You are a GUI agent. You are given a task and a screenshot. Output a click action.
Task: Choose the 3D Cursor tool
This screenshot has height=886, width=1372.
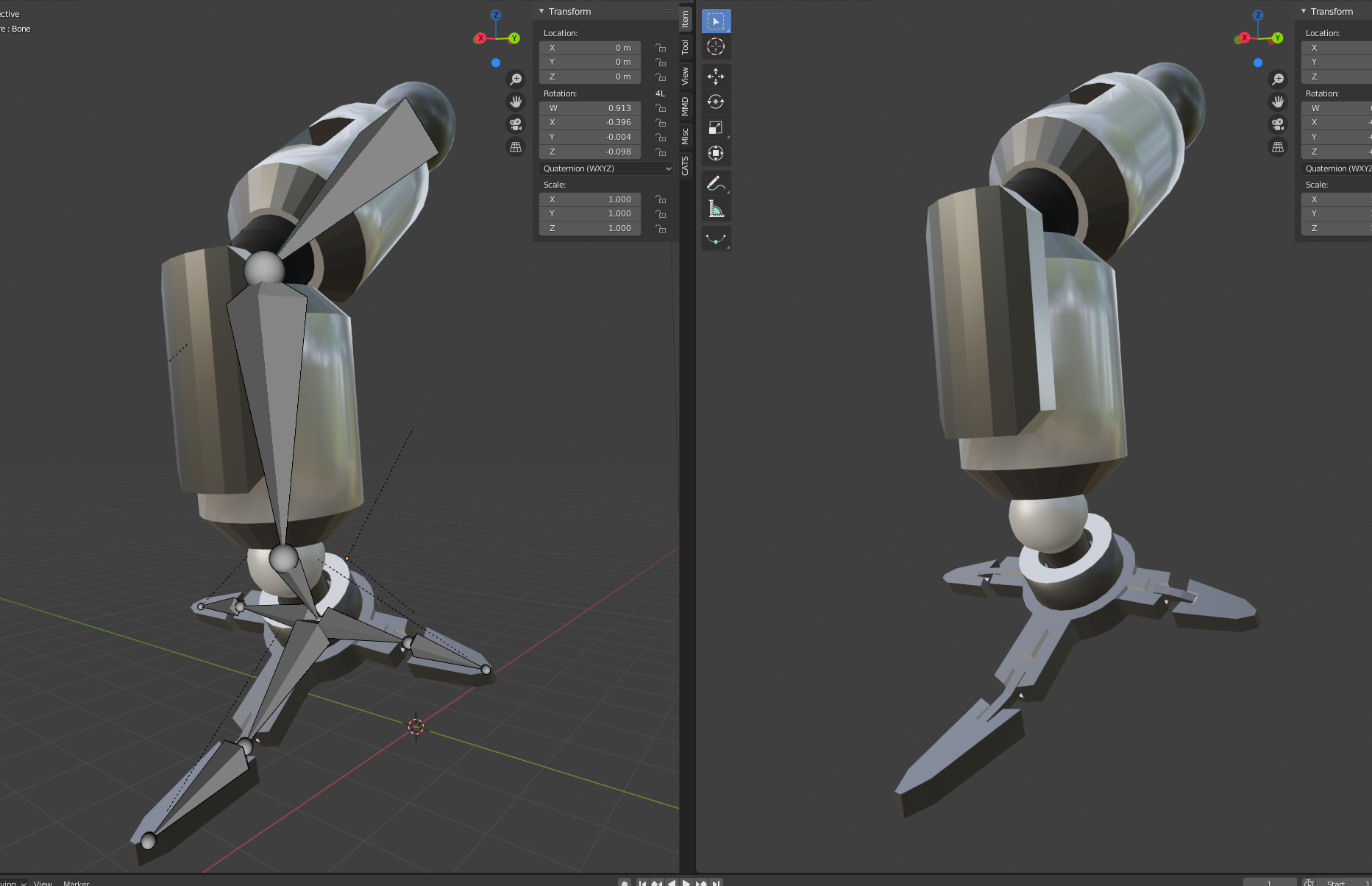tap(716, 47)
